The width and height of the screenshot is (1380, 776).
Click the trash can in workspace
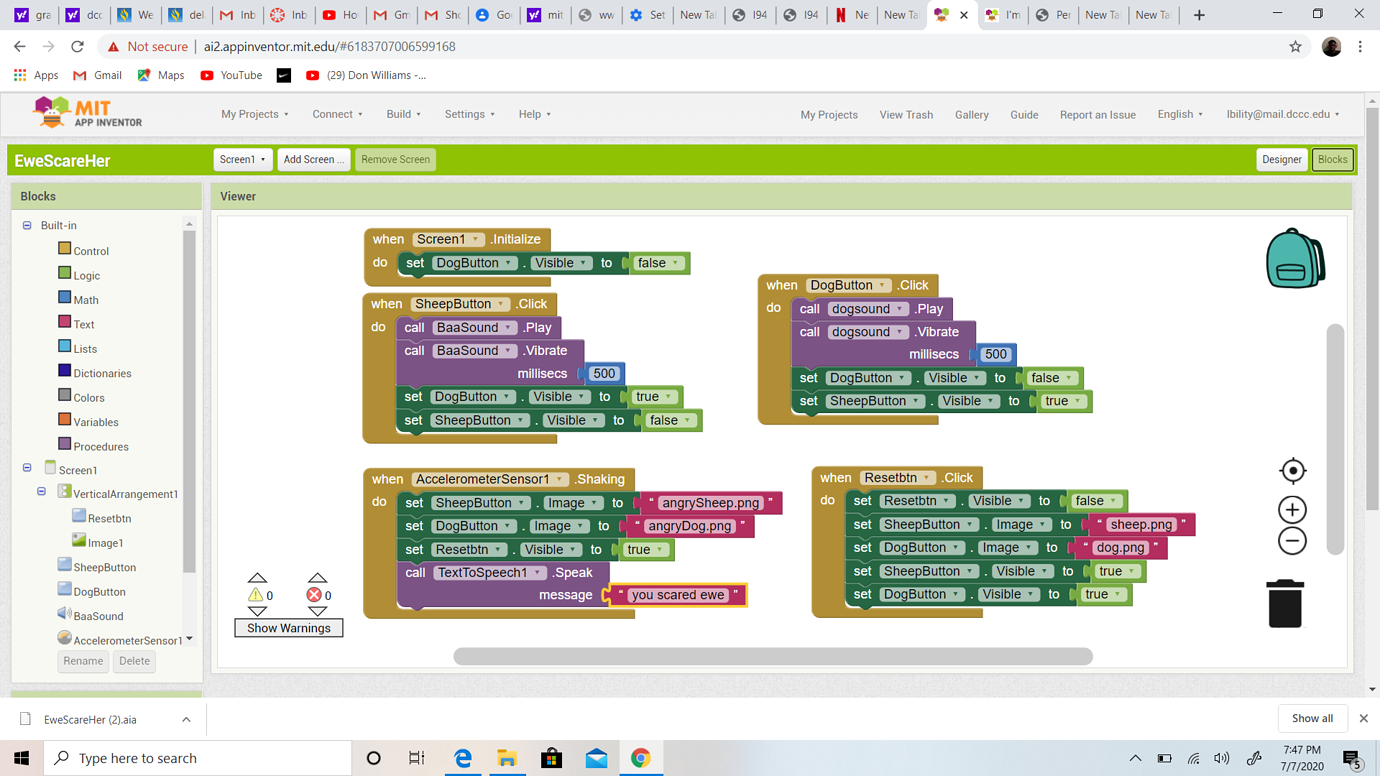point(1285,603)
